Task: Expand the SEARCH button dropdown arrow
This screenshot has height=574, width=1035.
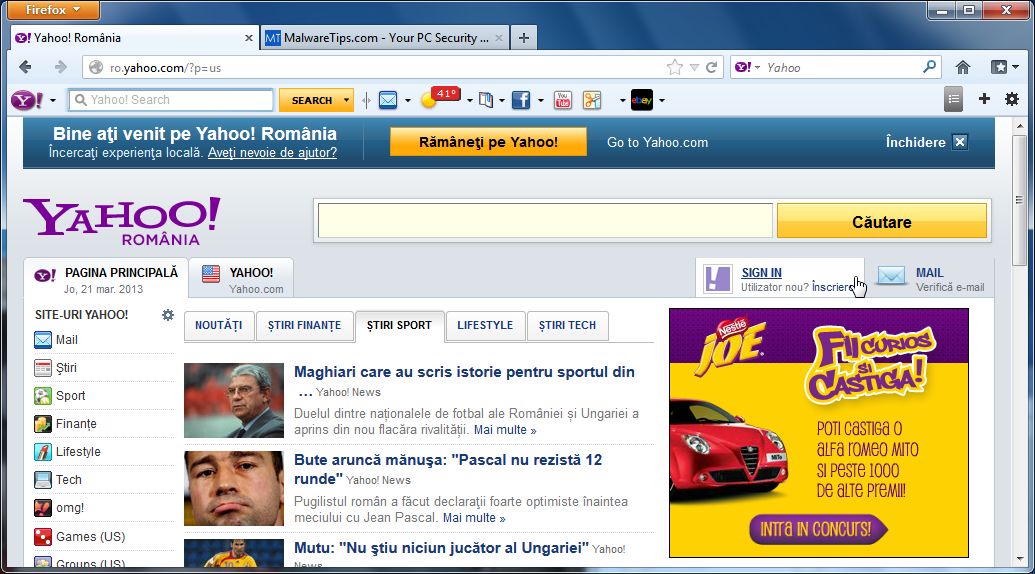Action: point(346,100)
